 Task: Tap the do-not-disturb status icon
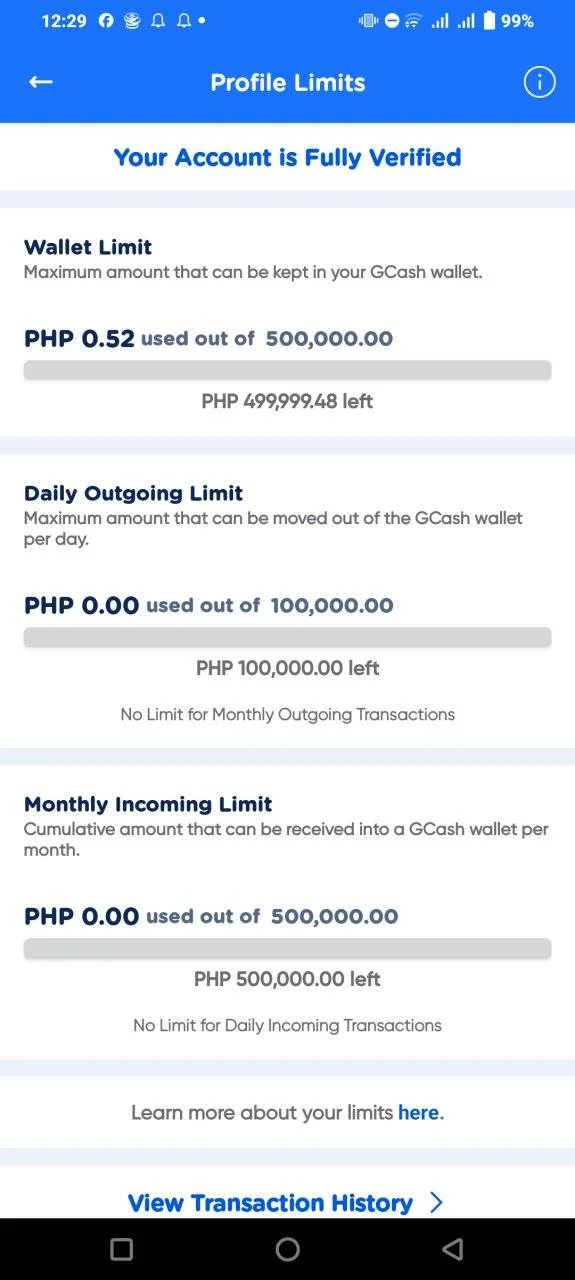(392, 21)
